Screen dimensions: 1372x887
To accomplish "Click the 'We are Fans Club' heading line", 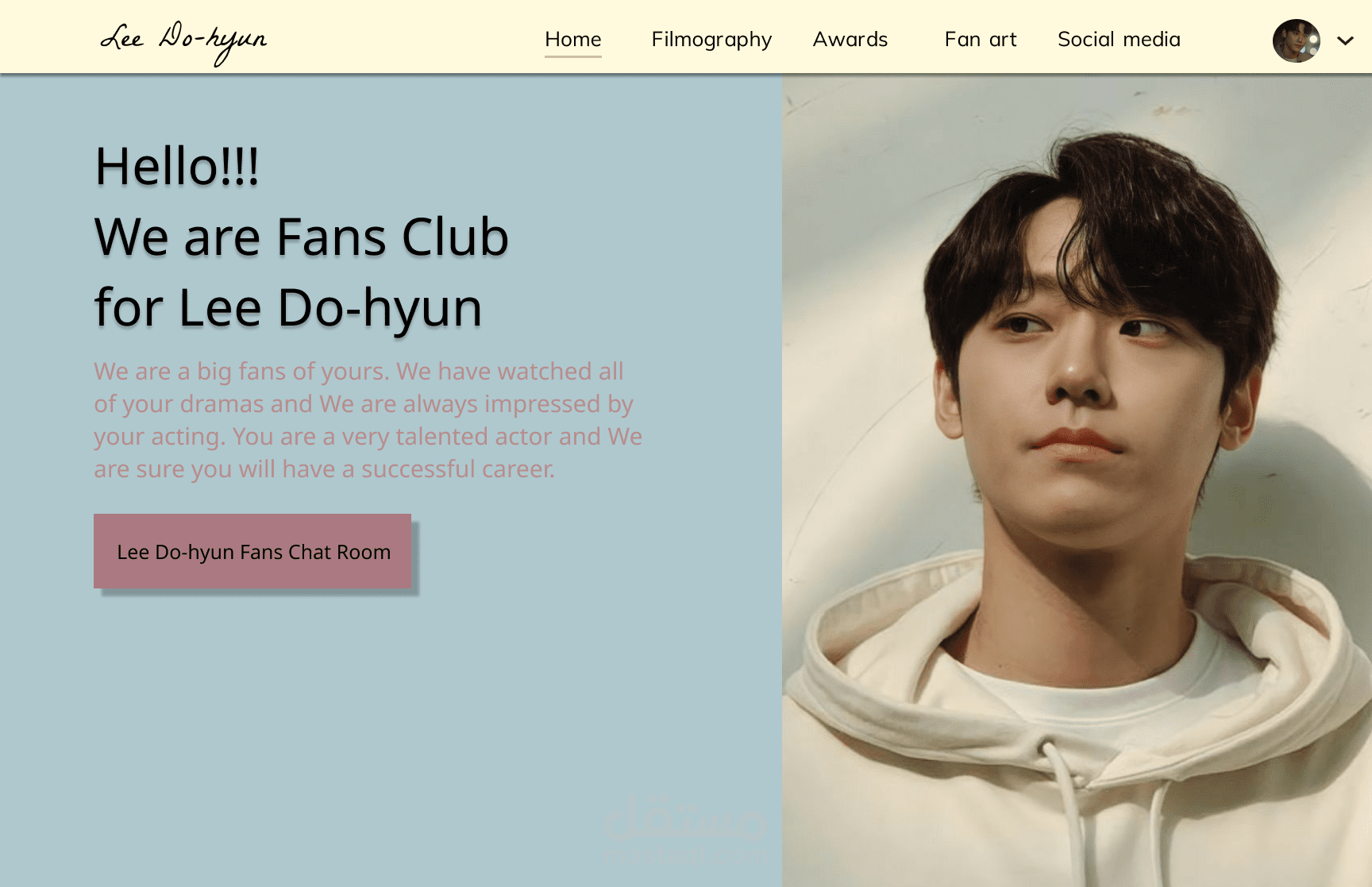I will pos(302,237).
